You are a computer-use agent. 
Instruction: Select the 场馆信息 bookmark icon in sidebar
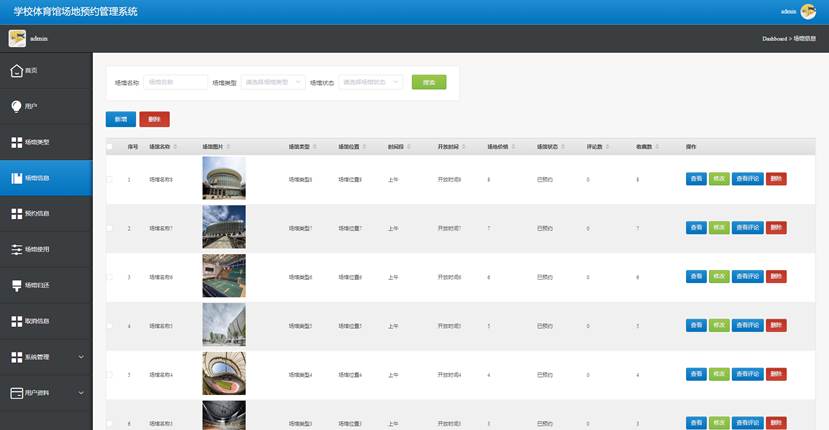17,178
